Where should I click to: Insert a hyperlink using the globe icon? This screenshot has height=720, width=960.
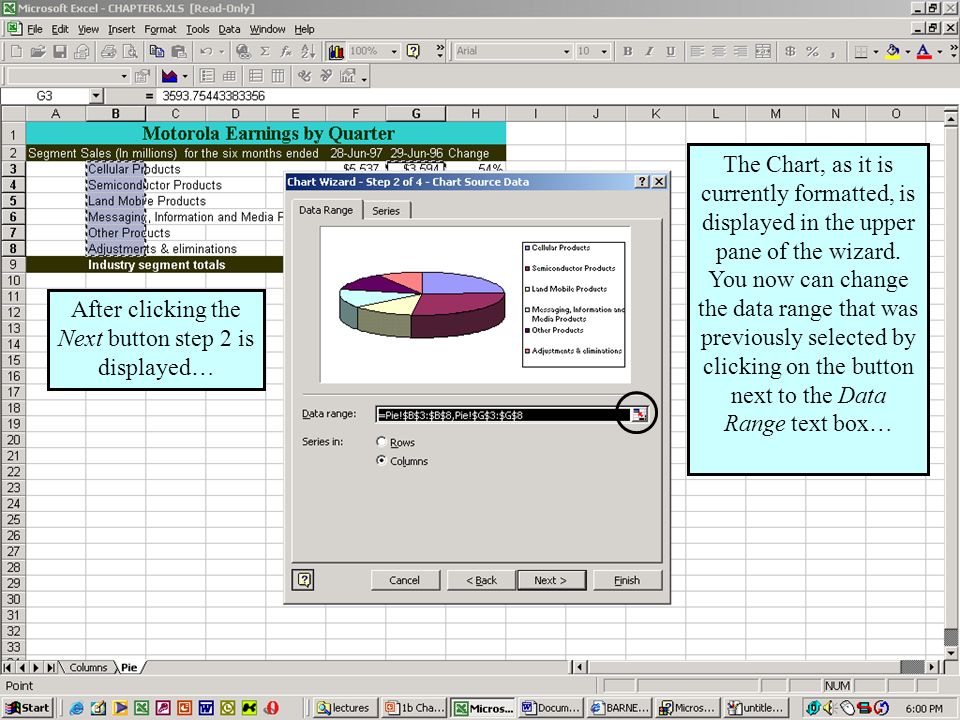pos(243,51)
